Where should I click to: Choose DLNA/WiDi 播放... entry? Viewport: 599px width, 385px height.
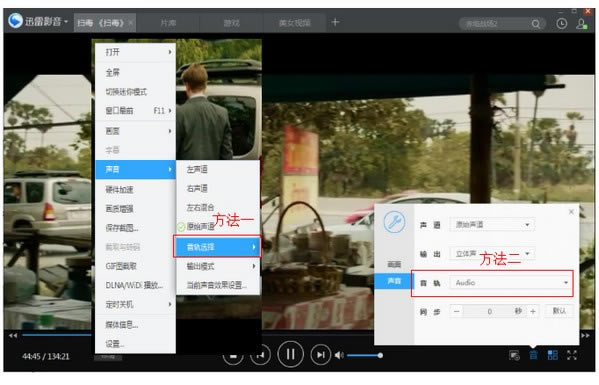pyautogui.click(x=135, y=285)
